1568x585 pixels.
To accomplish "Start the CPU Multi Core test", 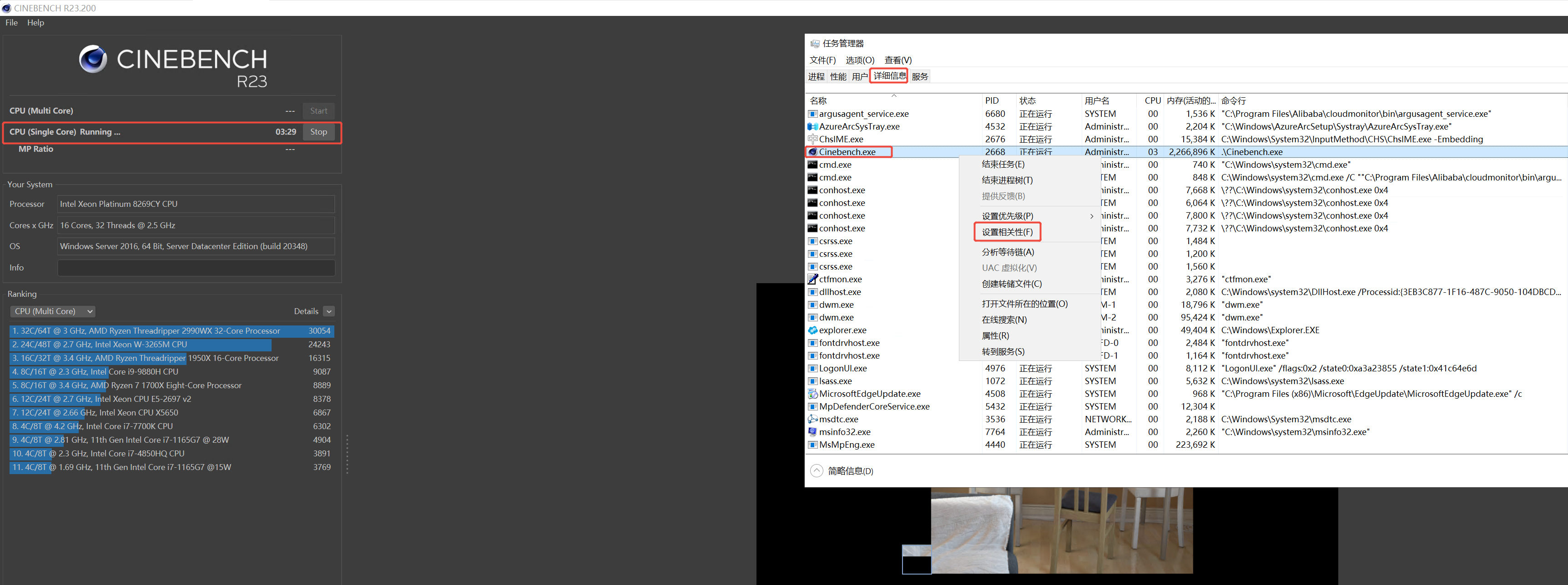I will [x=318, y=110].
